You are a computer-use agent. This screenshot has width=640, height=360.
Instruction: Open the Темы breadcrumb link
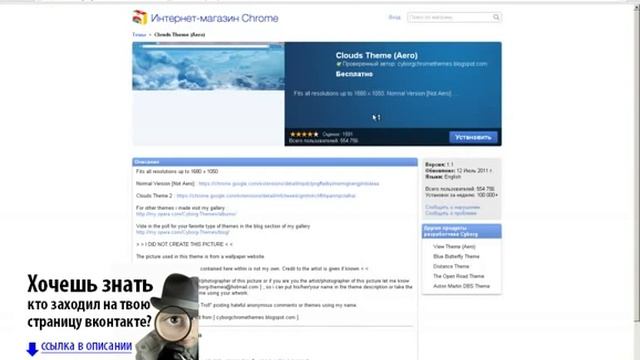point(139,35)
